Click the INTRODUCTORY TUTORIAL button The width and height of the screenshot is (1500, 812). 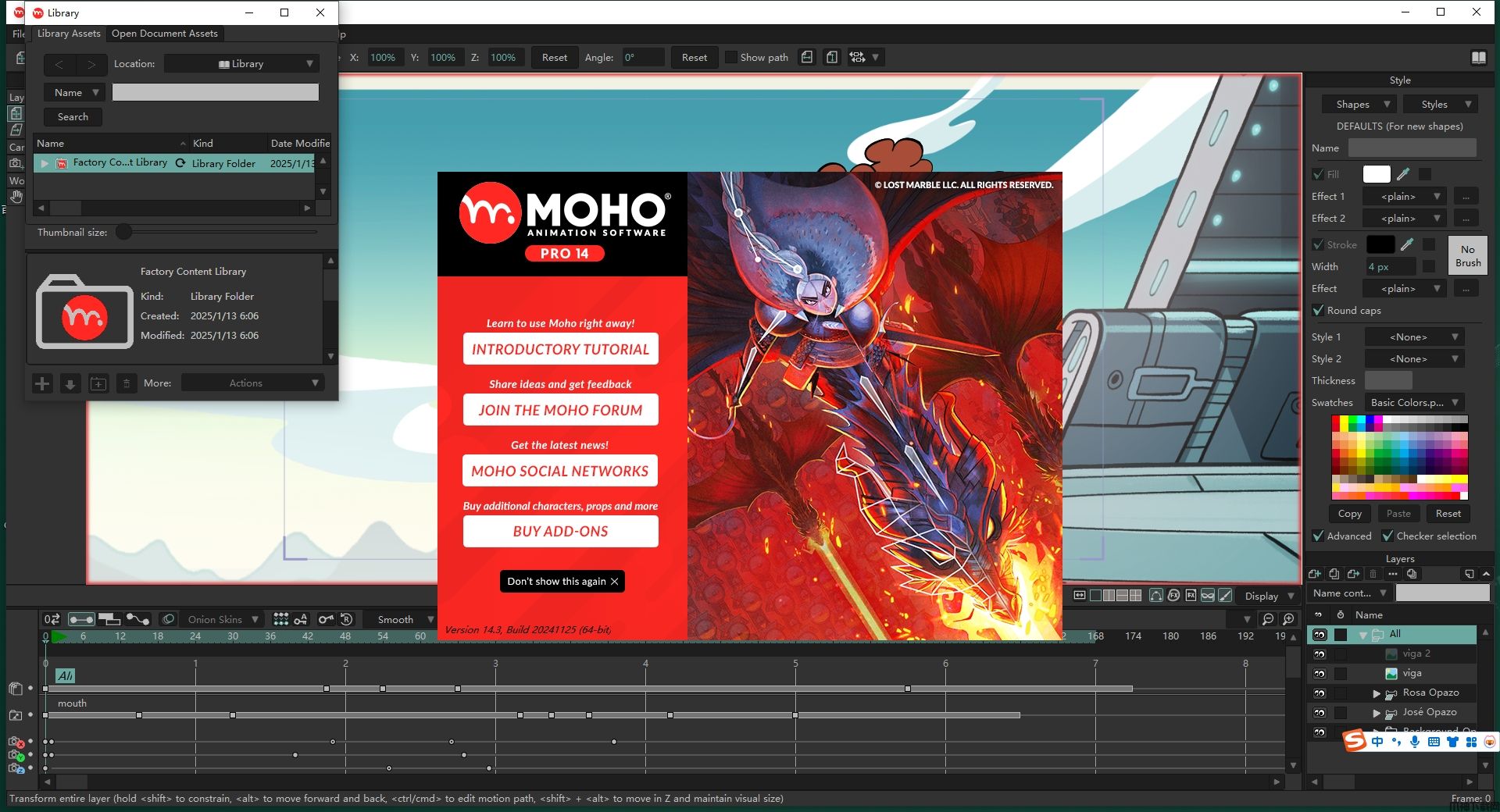click(560, 349)
